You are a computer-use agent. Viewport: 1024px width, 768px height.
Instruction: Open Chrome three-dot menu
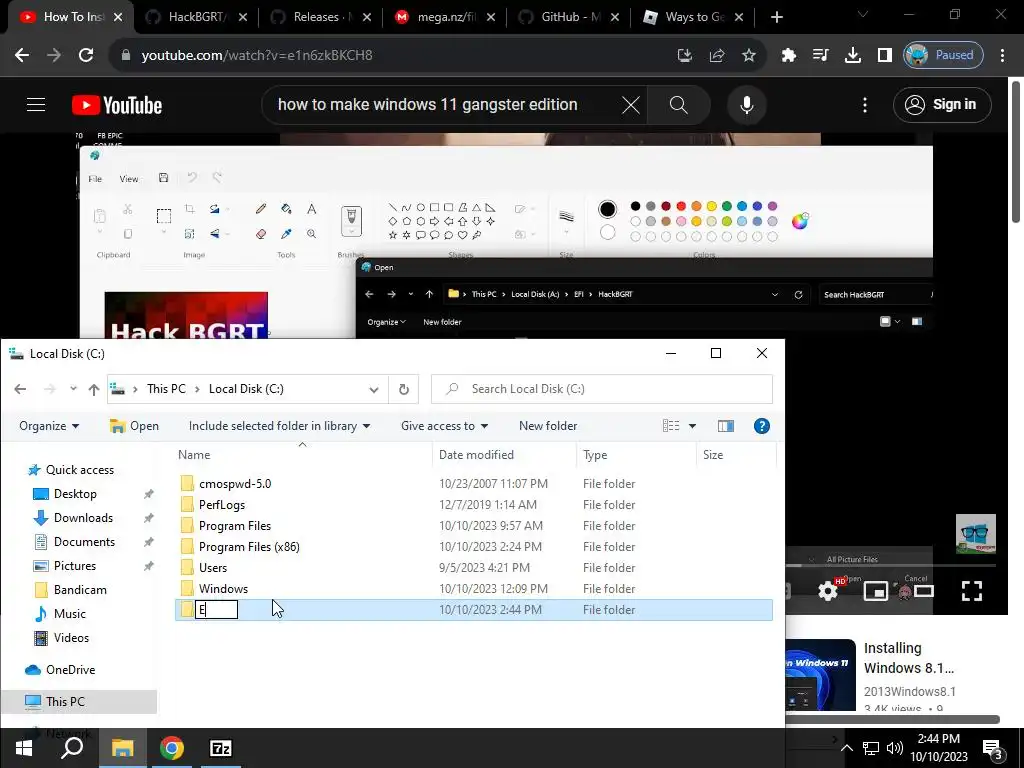[1002, 56]
